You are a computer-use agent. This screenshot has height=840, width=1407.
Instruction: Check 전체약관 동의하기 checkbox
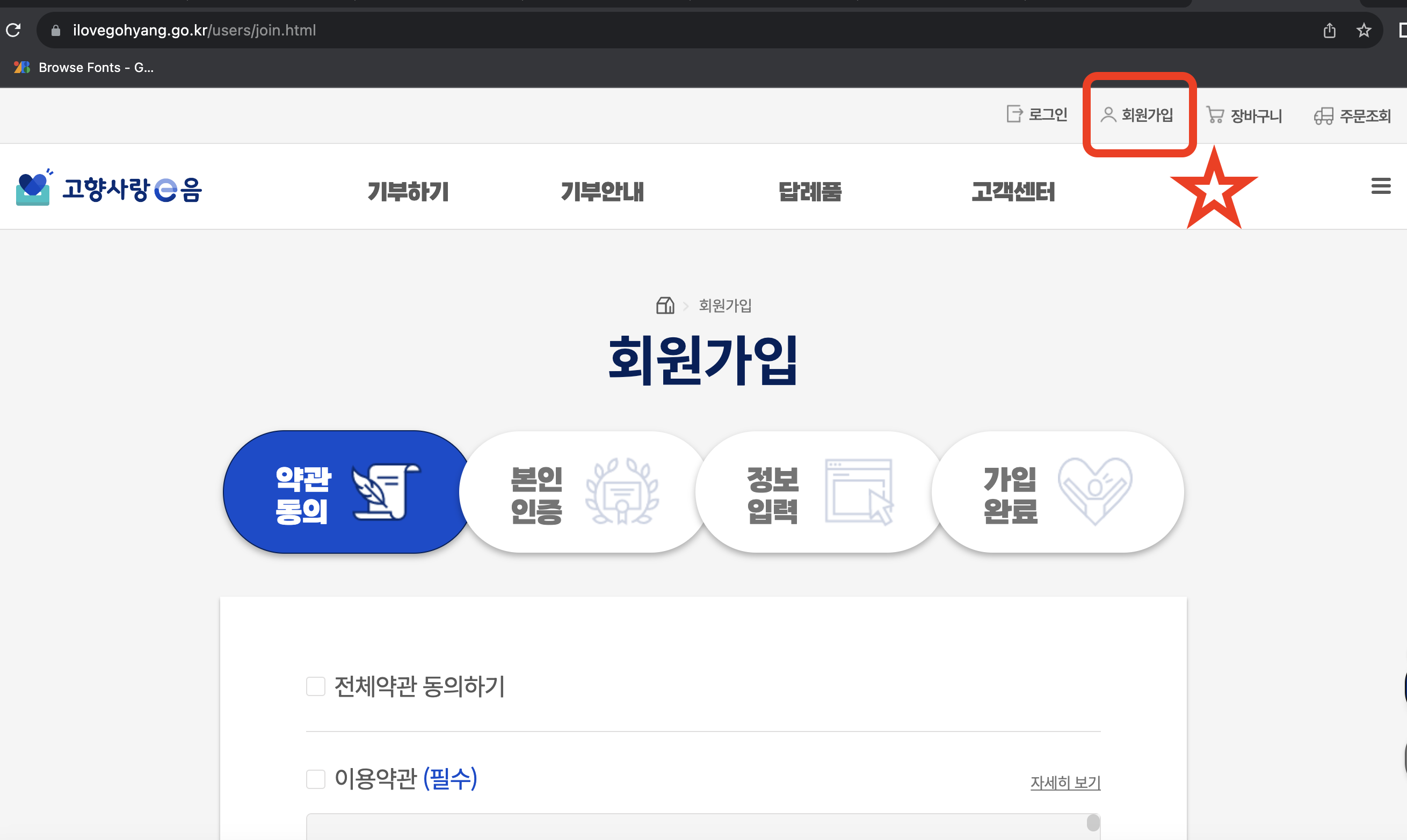(315, 686)
